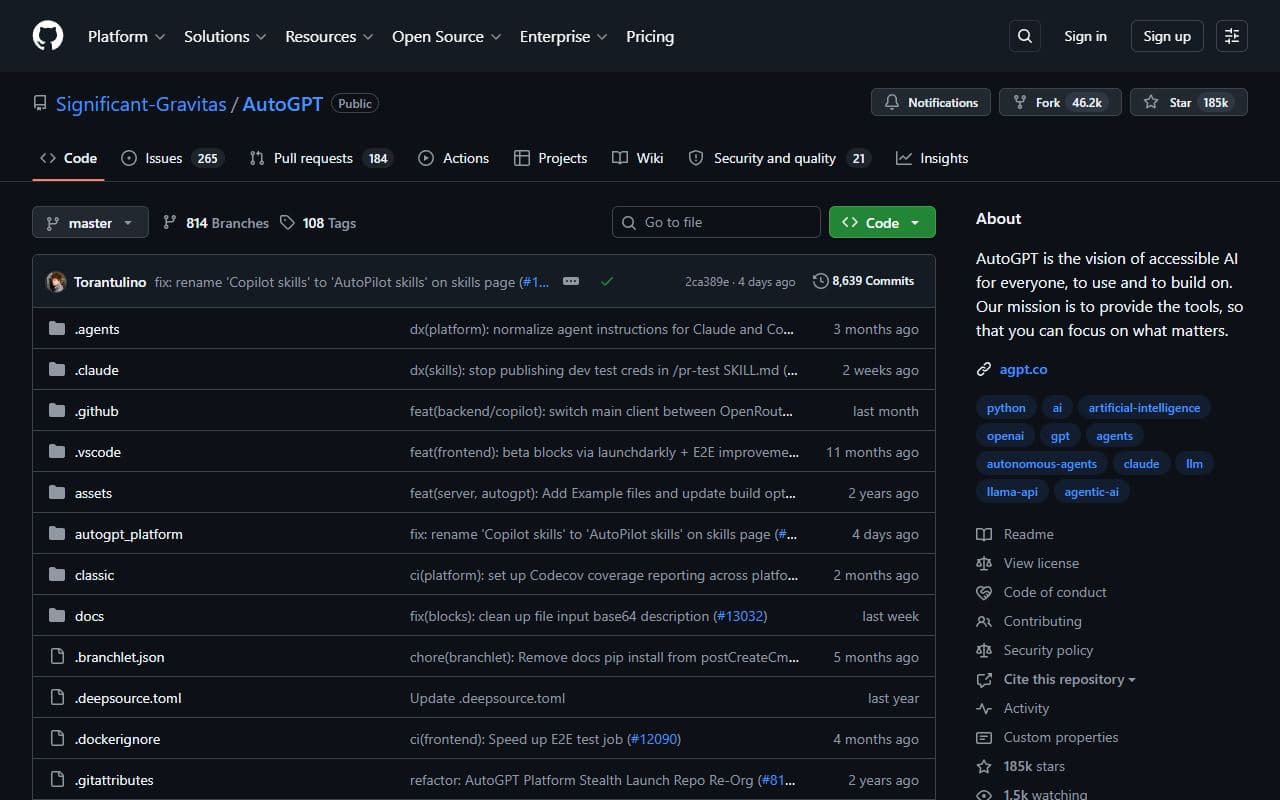Click the autogpt_platform folder icon

[57, 534]
